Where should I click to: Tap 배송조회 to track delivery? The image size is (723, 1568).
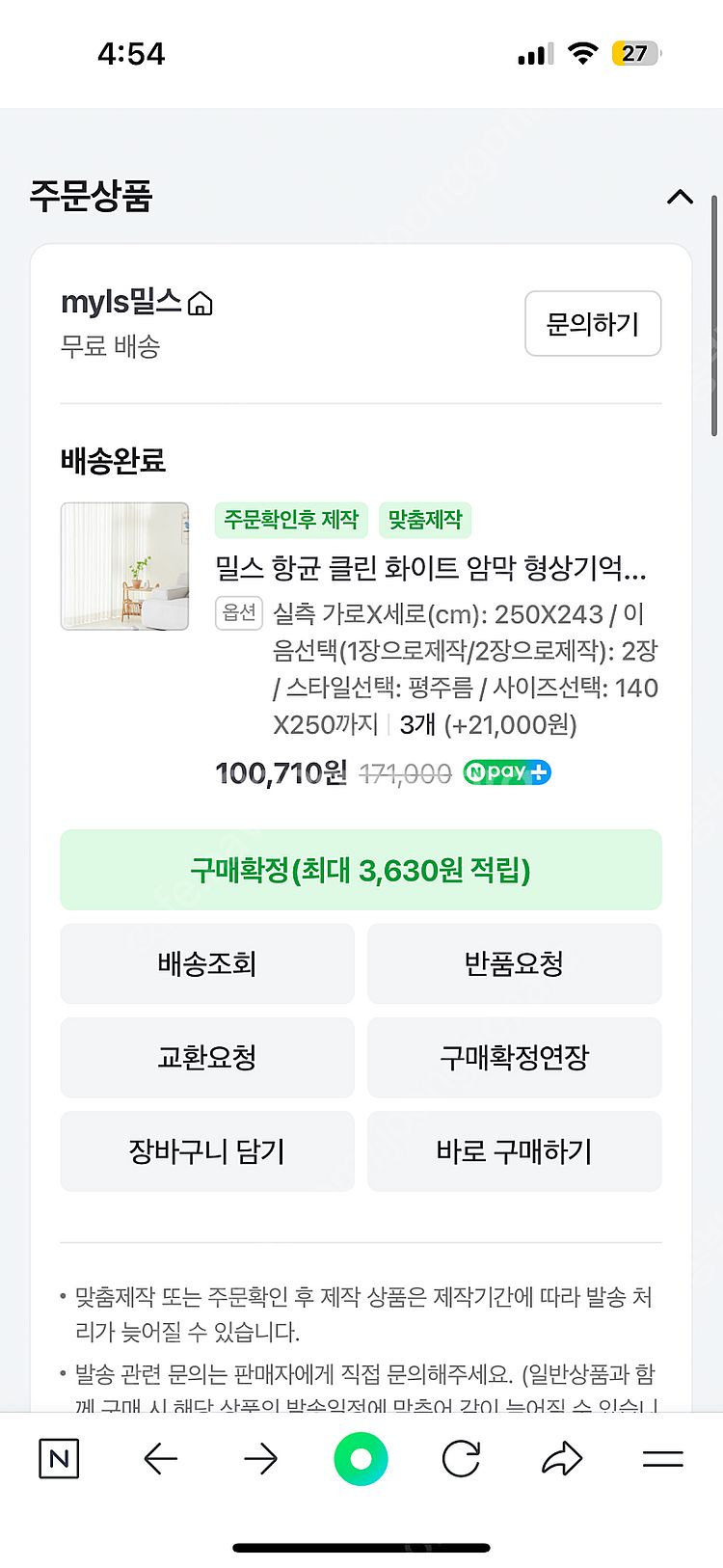[207, 963]
